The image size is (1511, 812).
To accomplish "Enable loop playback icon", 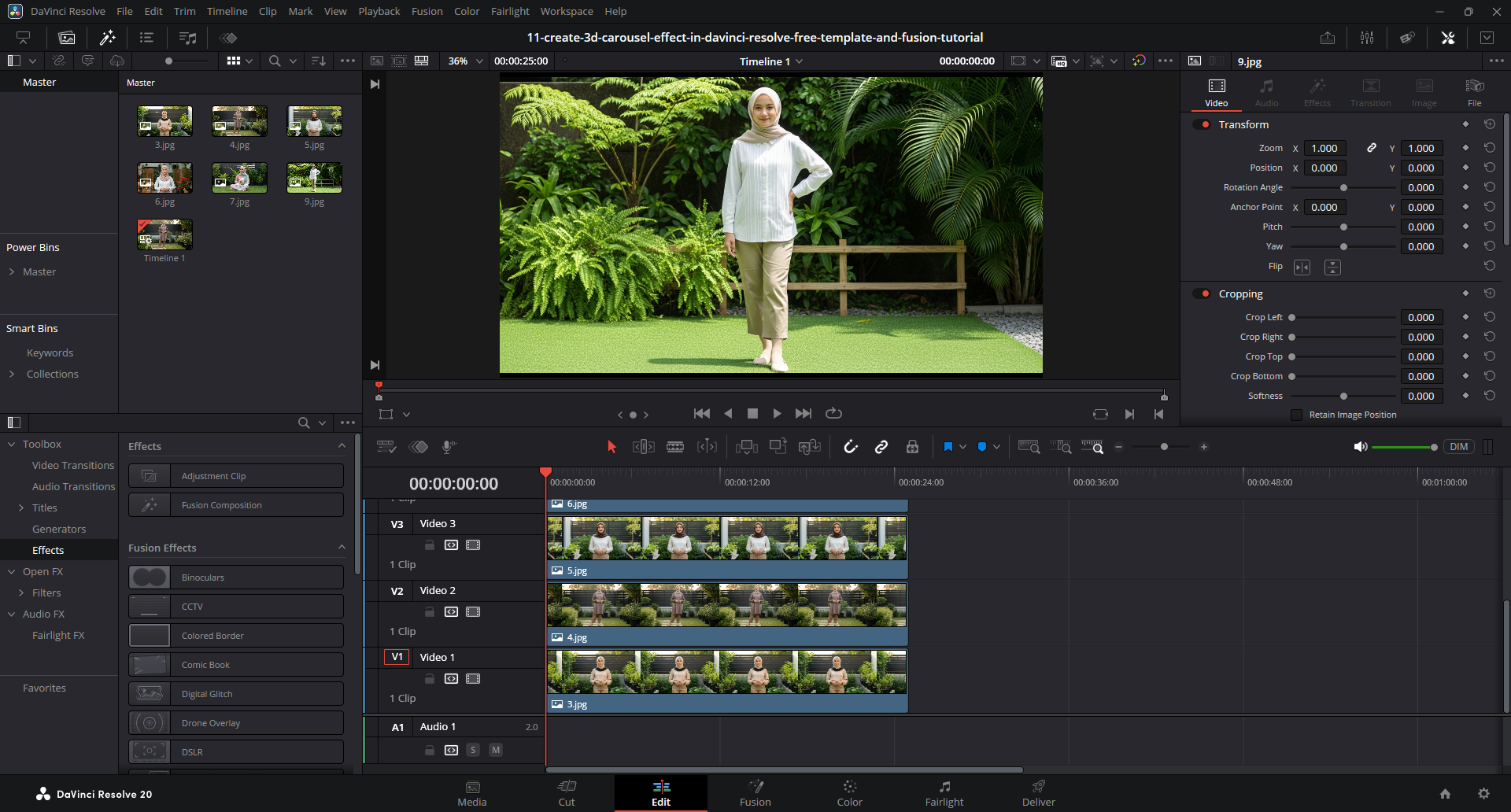I will point(833,414).
